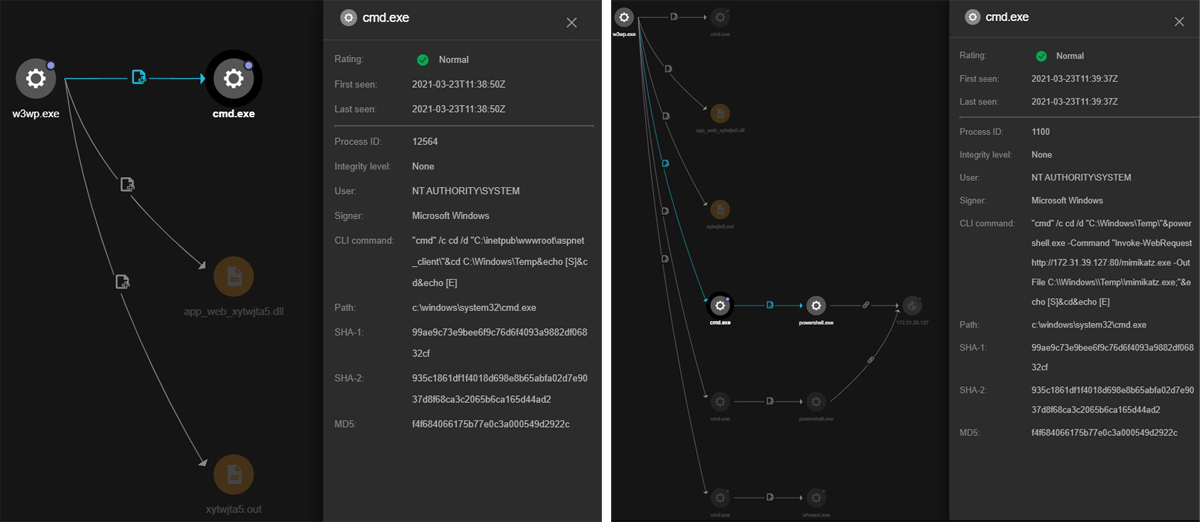Click link icon between bright powershell.exe and 172.31.39.127
The width and height of the screenshot is (1200, 522).
coord(865,306)
